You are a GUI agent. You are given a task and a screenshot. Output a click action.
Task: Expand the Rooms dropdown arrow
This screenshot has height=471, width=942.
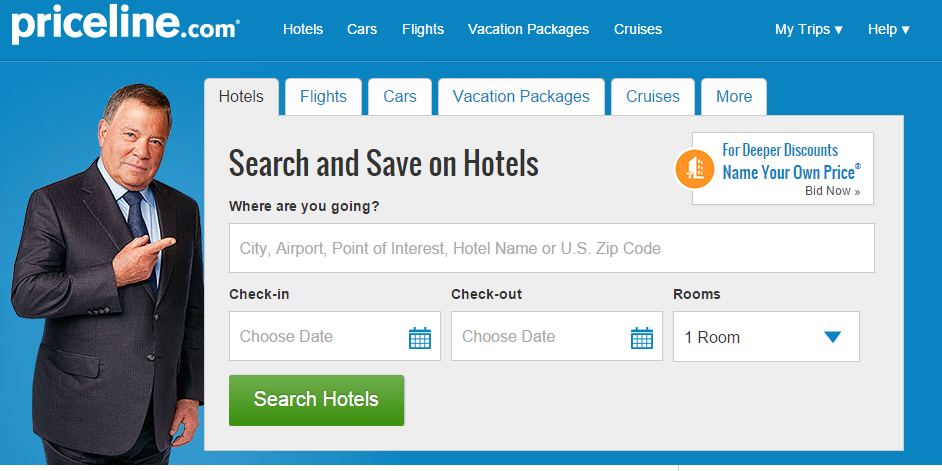pos(832,337)
